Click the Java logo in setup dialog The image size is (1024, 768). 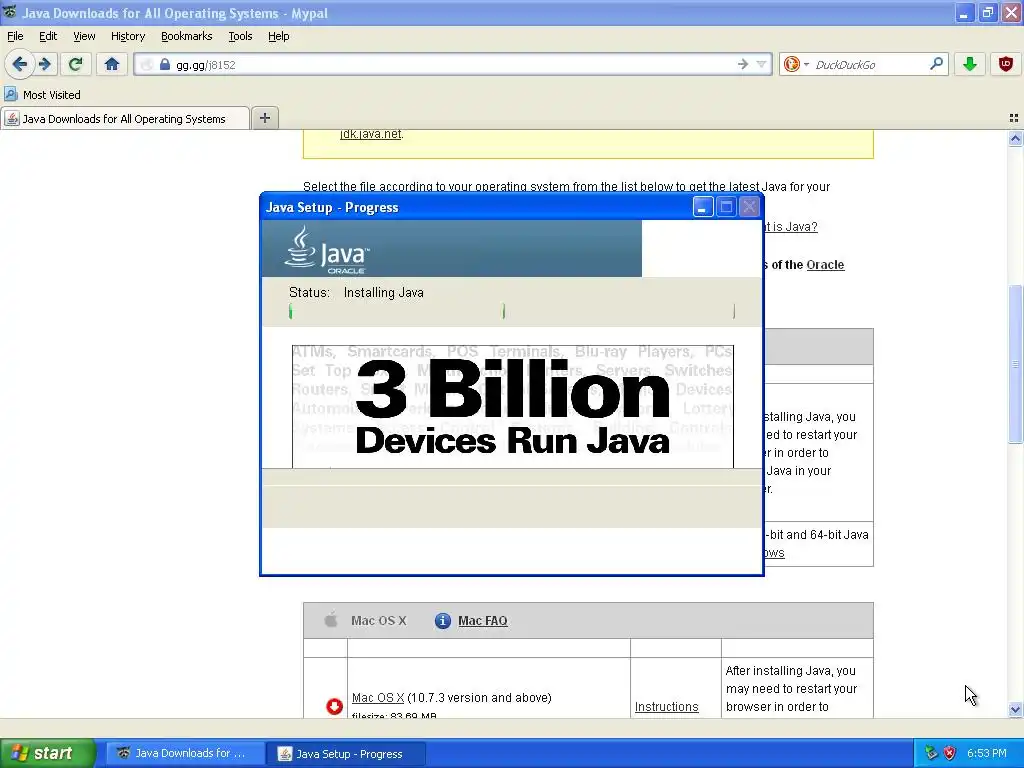coord(327,249)
